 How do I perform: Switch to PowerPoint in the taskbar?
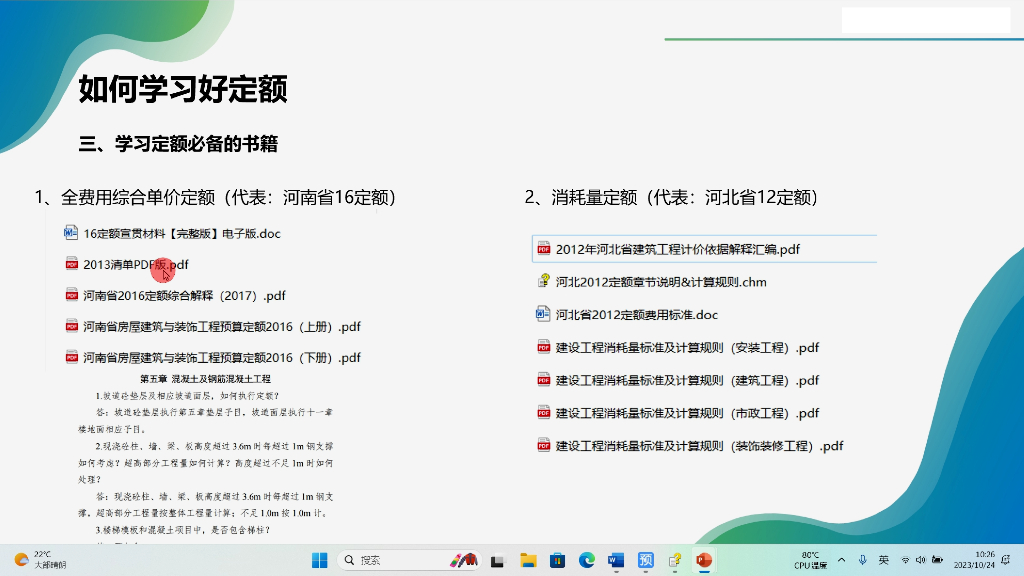coord(703,560)
